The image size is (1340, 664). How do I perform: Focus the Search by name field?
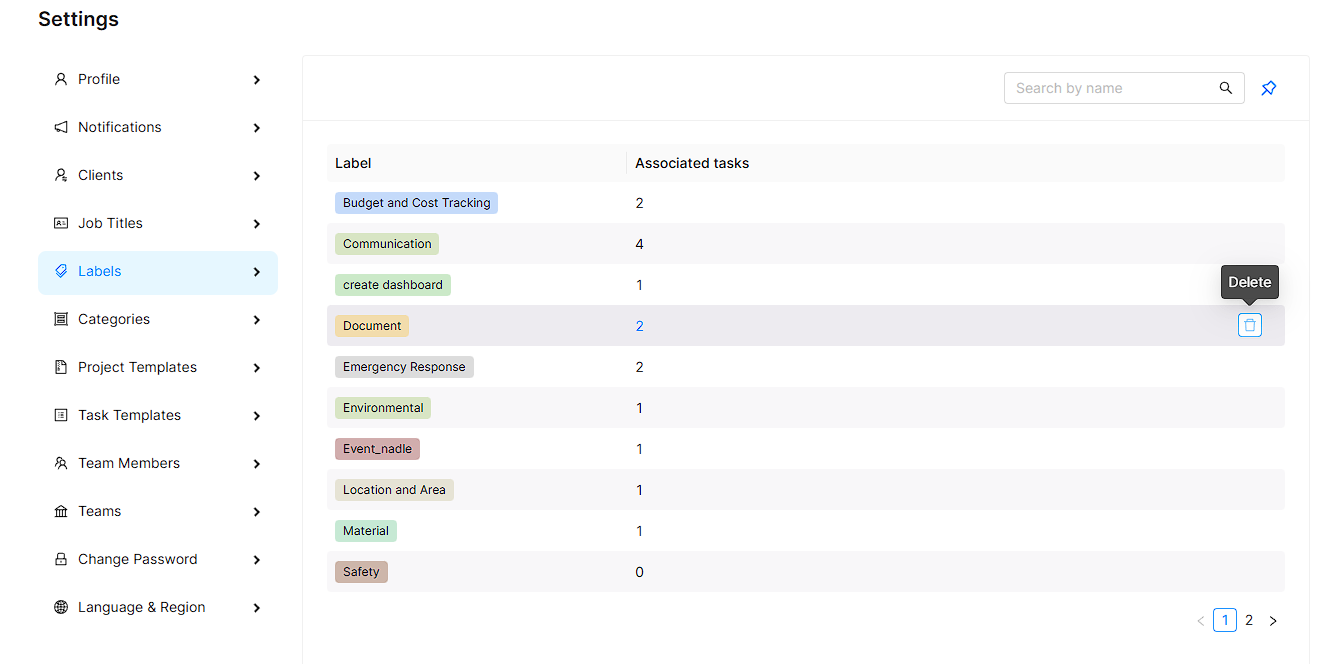pos(1108,88)
